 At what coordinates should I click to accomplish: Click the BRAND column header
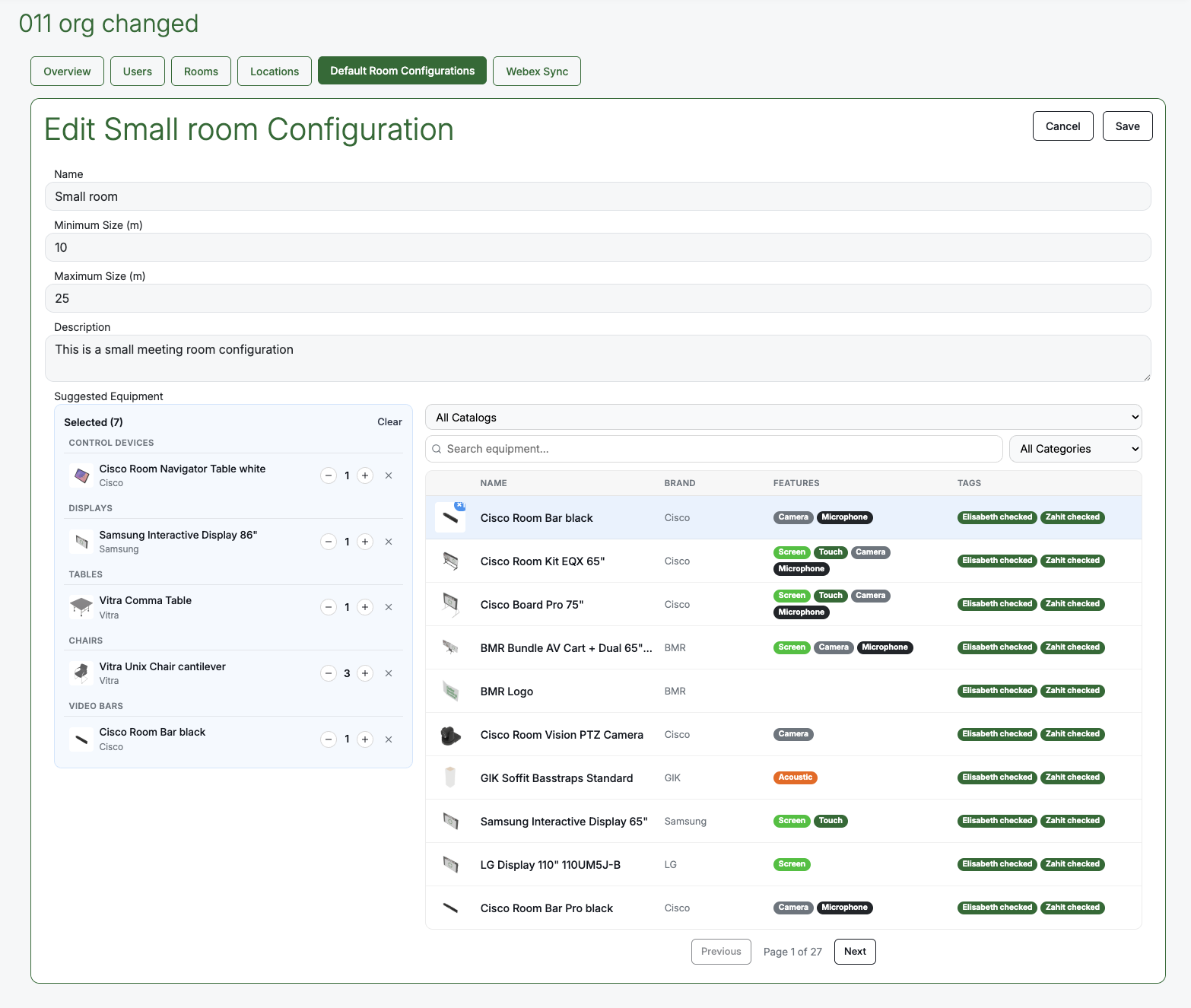click(680, 483)
